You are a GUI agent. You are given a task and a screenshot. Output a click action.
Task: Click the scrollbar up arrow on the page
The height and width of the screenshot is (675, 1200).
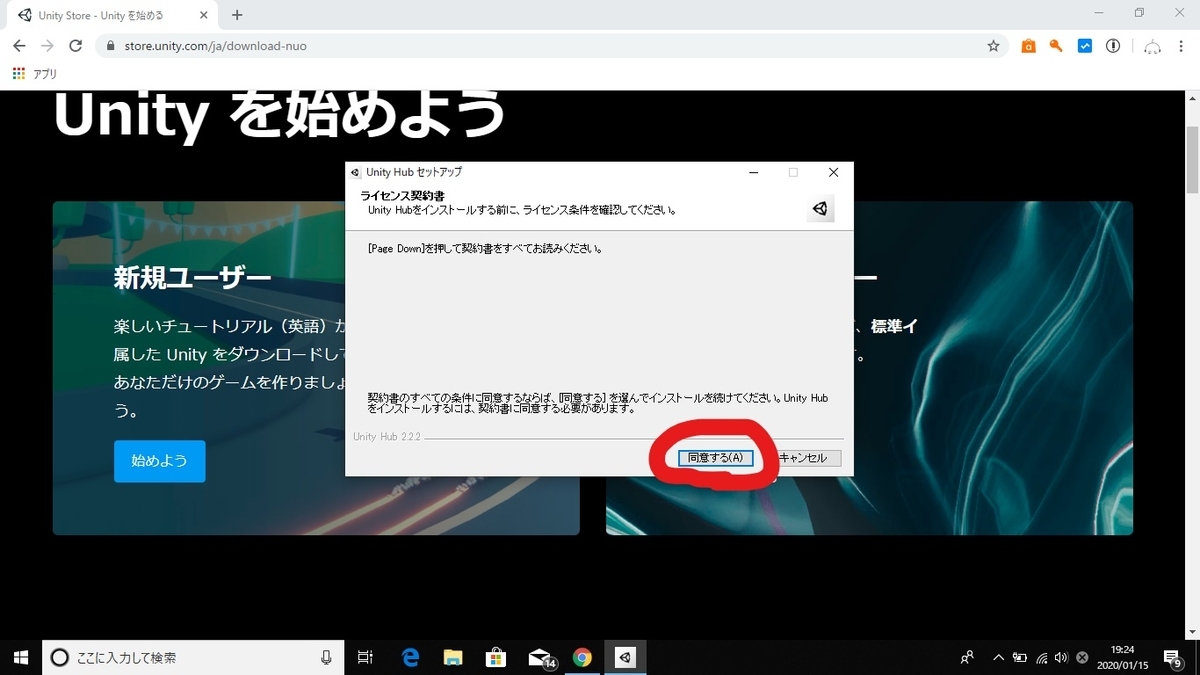coord(1191,96)
